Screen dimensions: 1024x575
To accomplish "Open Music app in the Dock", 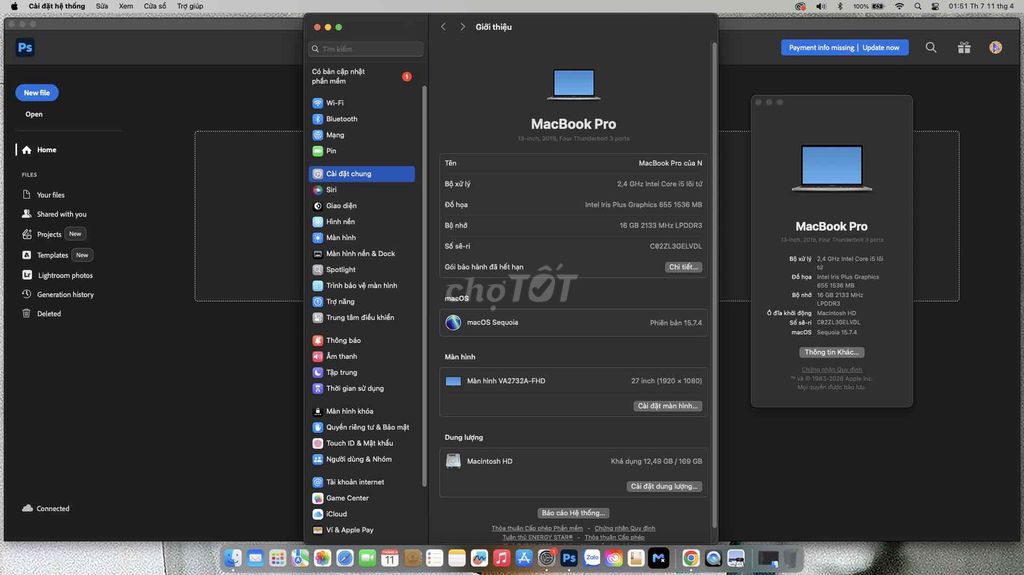I will click(x=502, y=558).
